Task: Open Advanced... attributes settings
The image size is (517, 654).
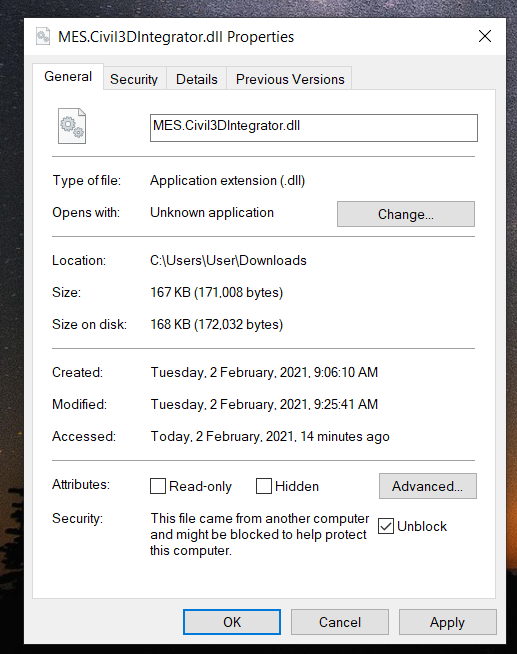Action: pos(427,486)
